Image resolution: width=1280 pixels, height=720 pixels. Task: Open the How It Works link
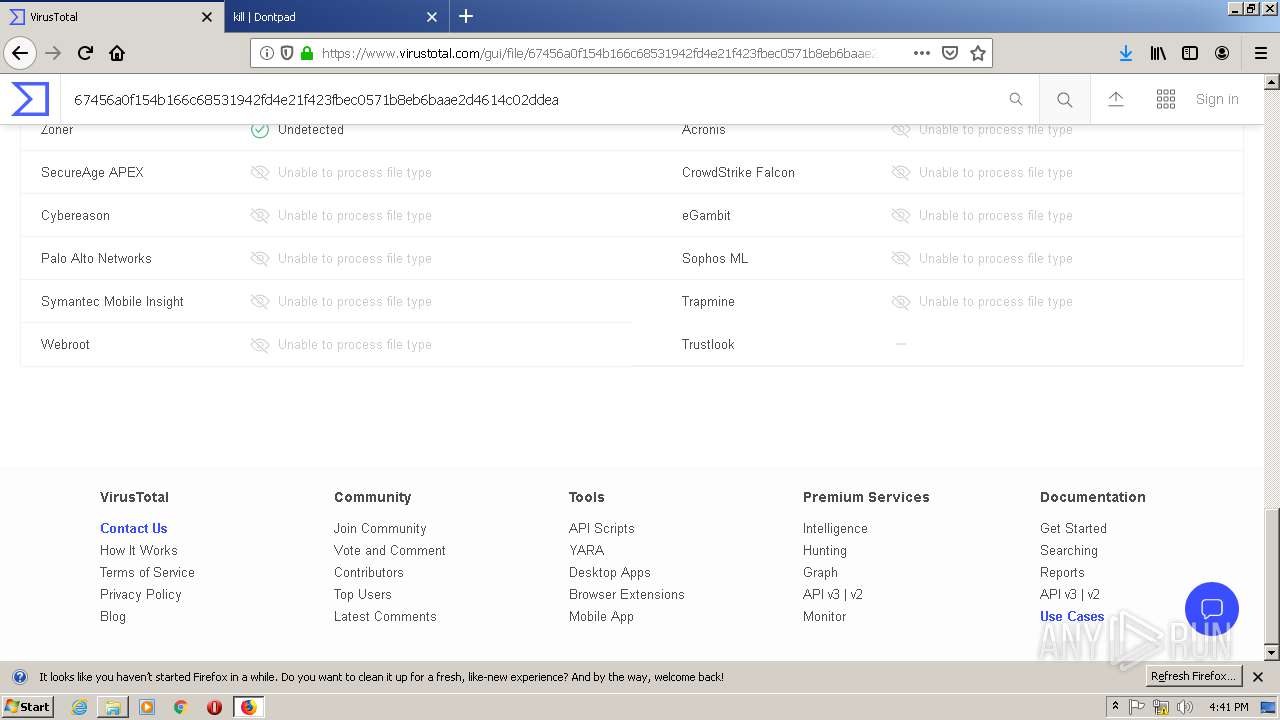click(x=139, y=550)
